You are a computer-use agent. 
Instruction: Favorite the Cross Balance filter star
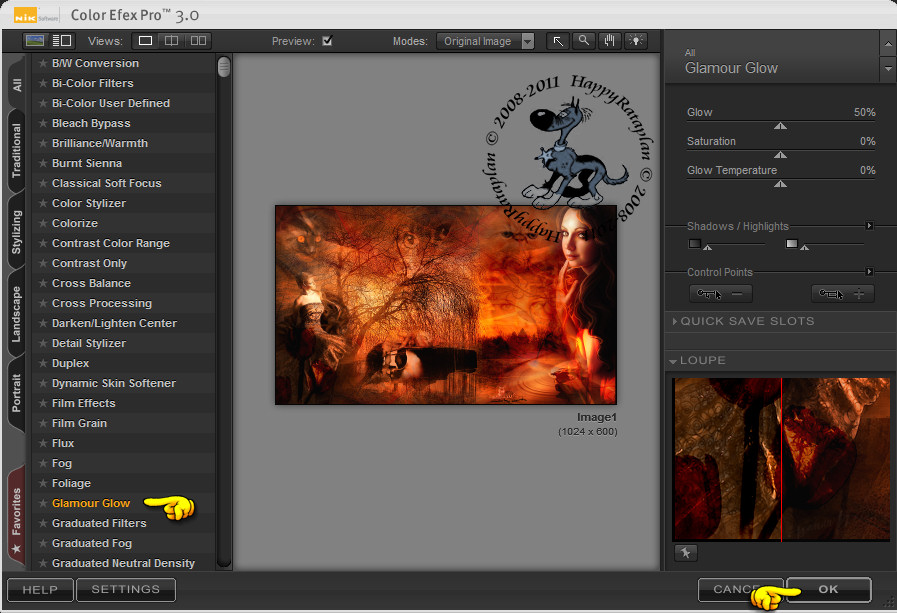point(42,283)
